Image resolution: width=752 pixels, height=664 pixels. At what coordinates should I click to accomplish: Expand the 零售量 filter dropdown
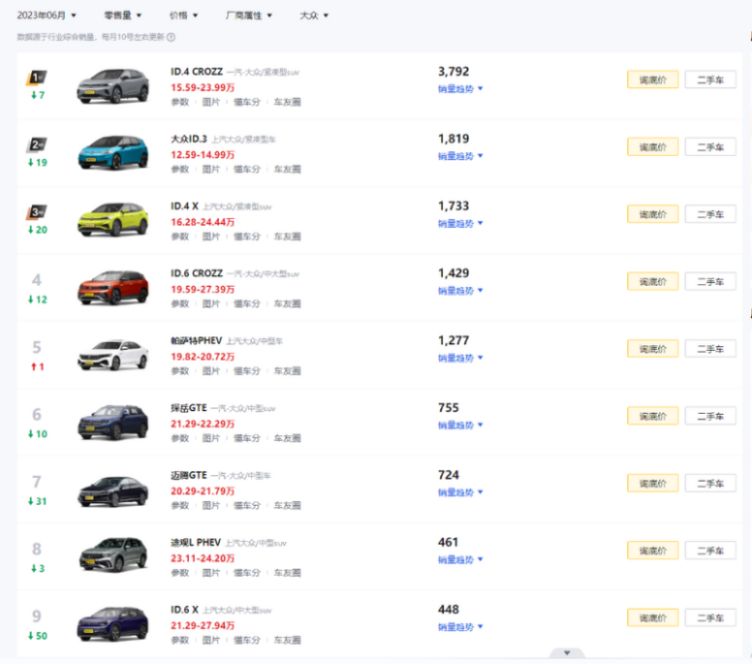123,16
